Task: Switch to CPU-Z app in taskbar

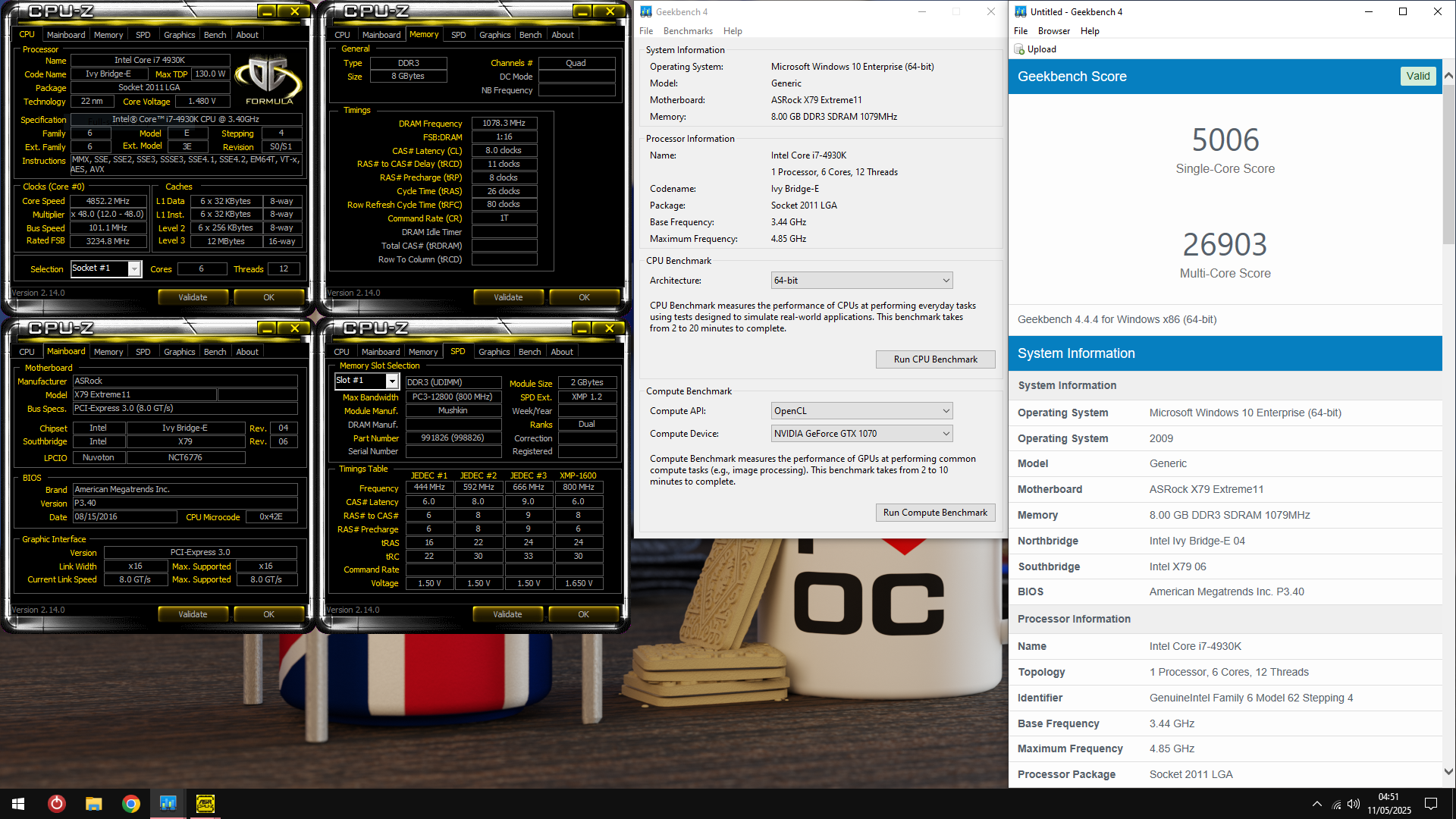Action: tap(205, 804)
